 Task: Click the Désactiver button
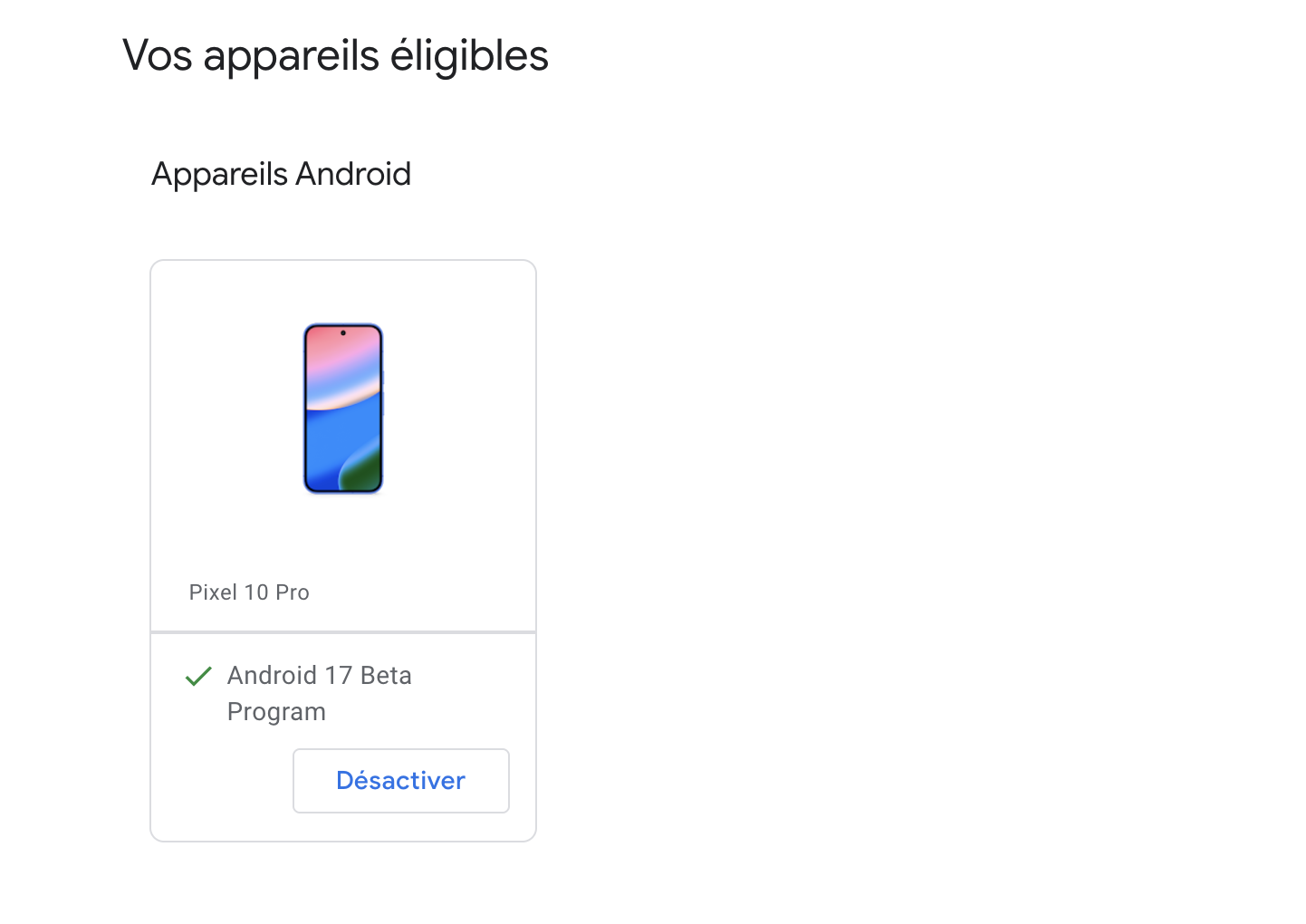(x=400, y=780)
